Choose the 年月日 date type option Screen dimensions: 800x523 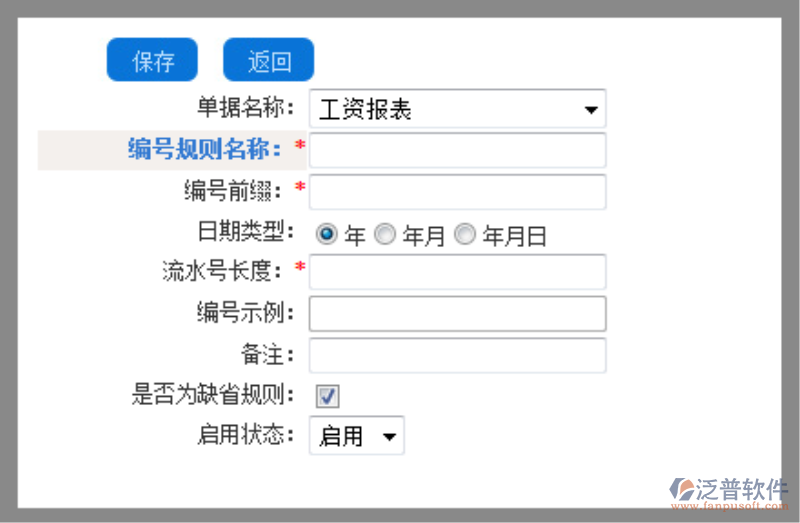pos(465,234)
